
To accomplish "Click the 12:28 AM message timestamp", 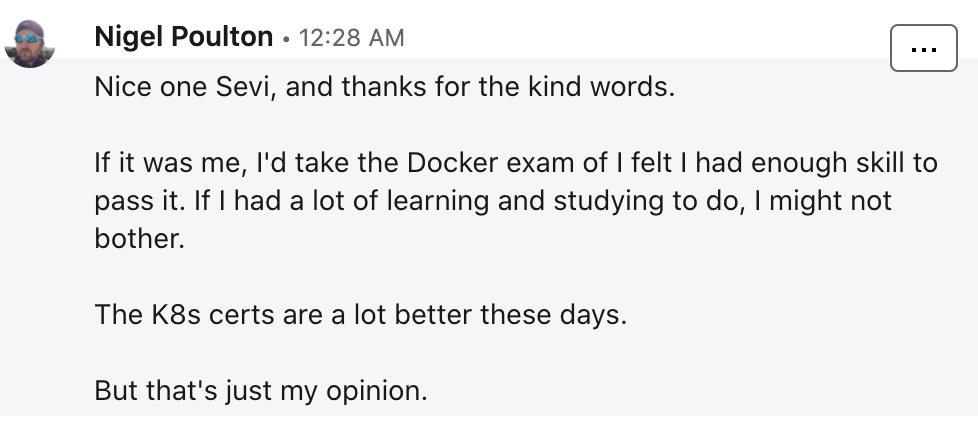I will pyautogui.click(x=351, y=38).
